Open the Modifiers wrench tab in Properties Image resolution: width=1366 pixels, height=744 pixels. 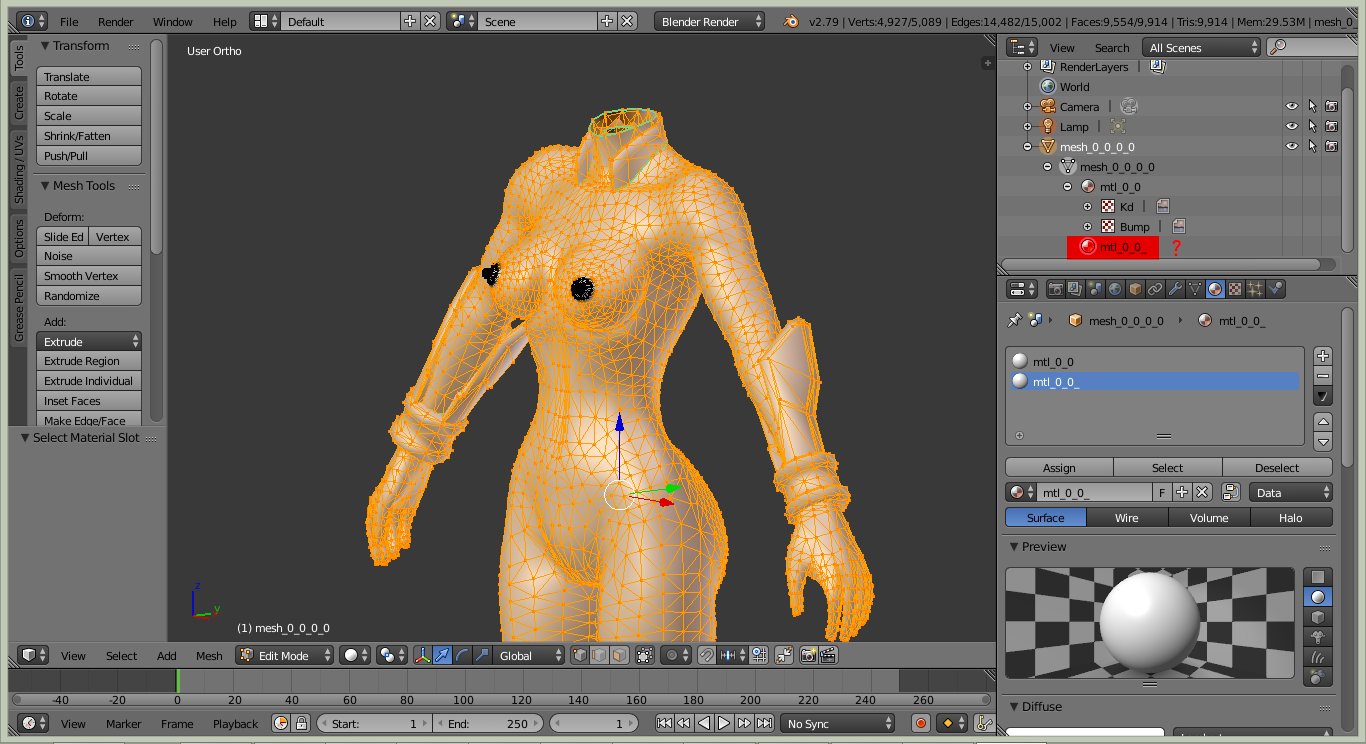pyautogui.click(x=1175, y=289)
